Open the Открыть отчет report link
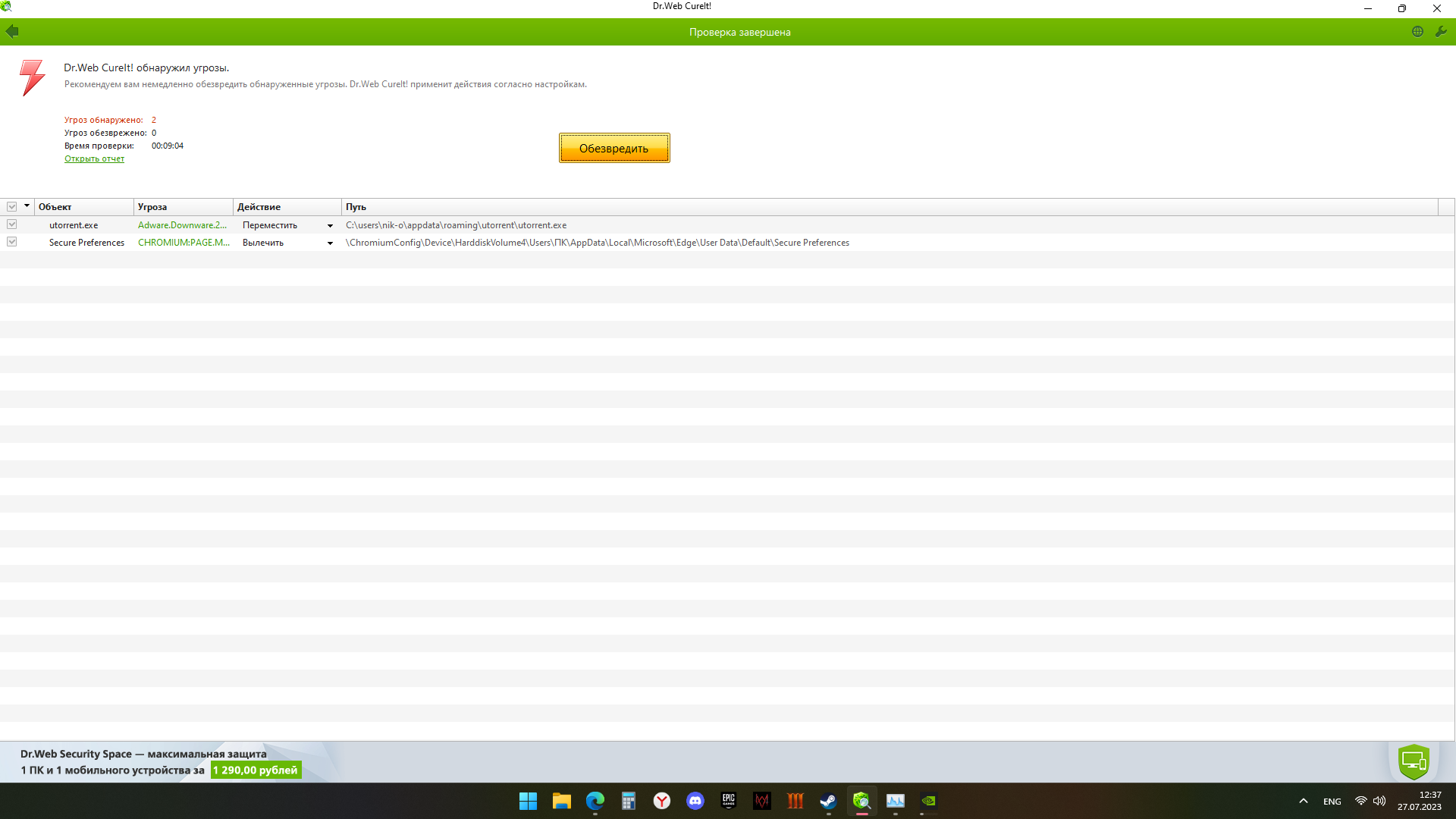 point(94,159)
